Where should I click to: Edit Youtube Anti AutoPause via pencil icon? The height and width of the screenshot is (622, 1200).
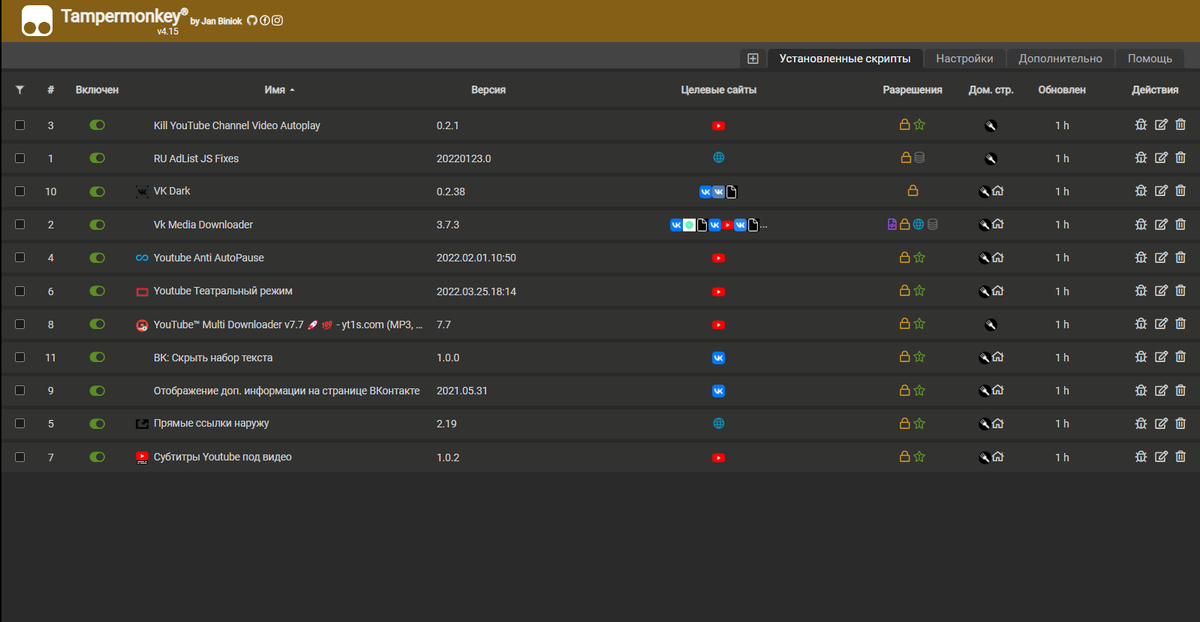pyautogui.click(x=1161, y=257)
